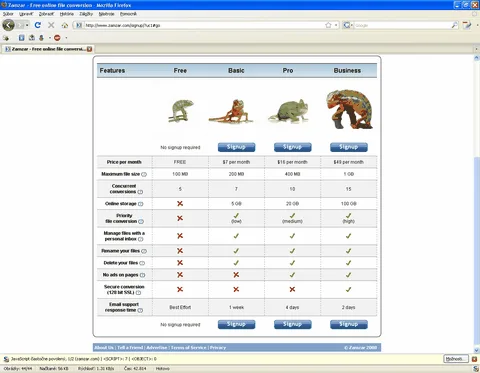Click help icon beside Email support response time

coord(140,311)
